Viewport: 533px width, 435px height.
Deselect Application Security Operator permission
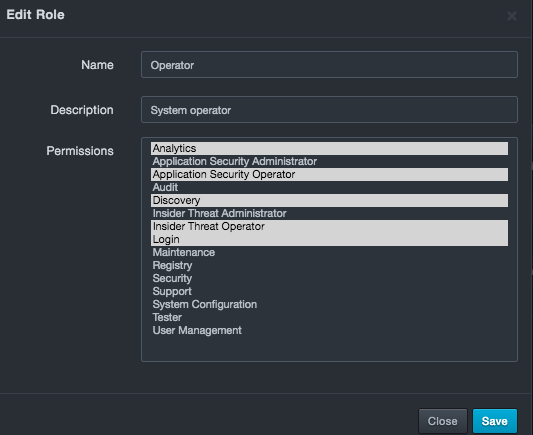(x=329, y=174)
